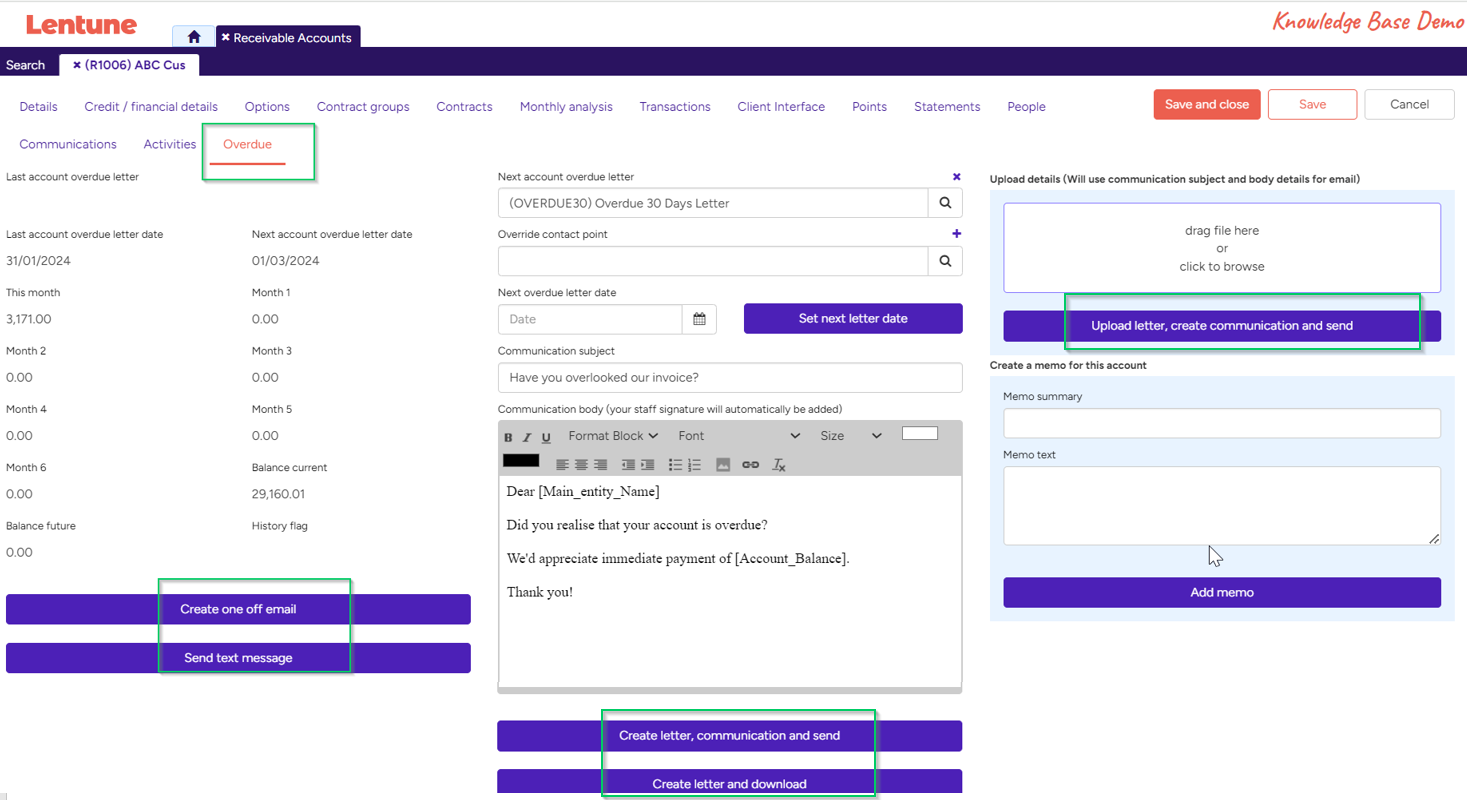This screenshot has height=800, width=1467.
Task: Open the People tab
Action: (1026, 106)
